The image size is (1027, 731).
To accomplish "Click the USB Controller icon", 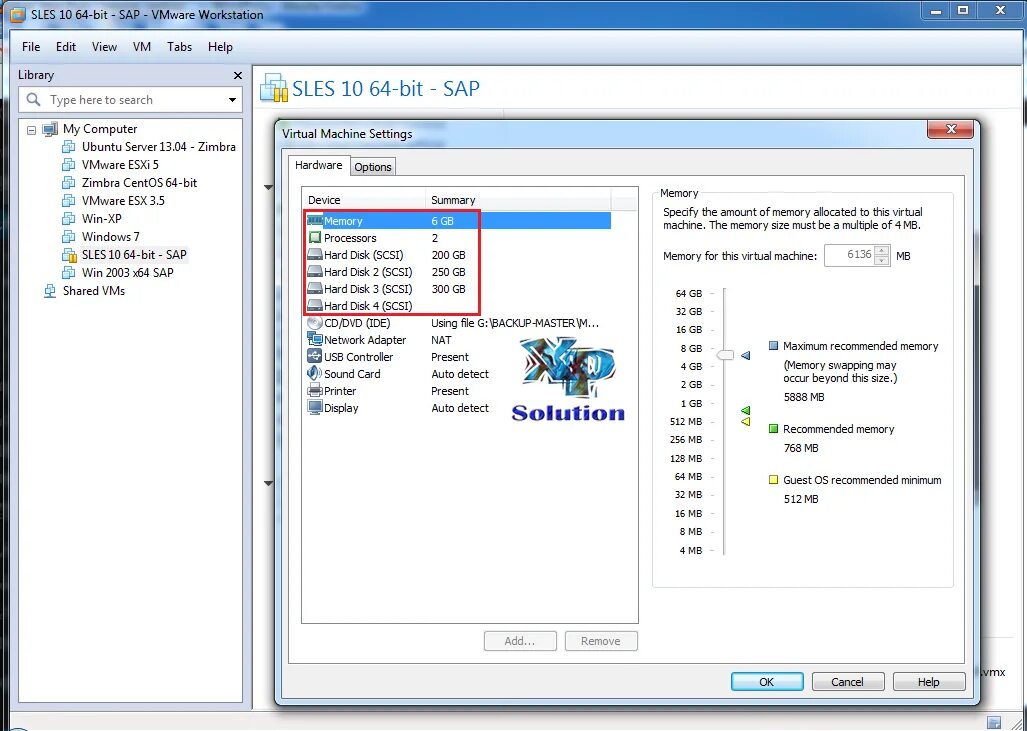I will click(x=315, y=356).
